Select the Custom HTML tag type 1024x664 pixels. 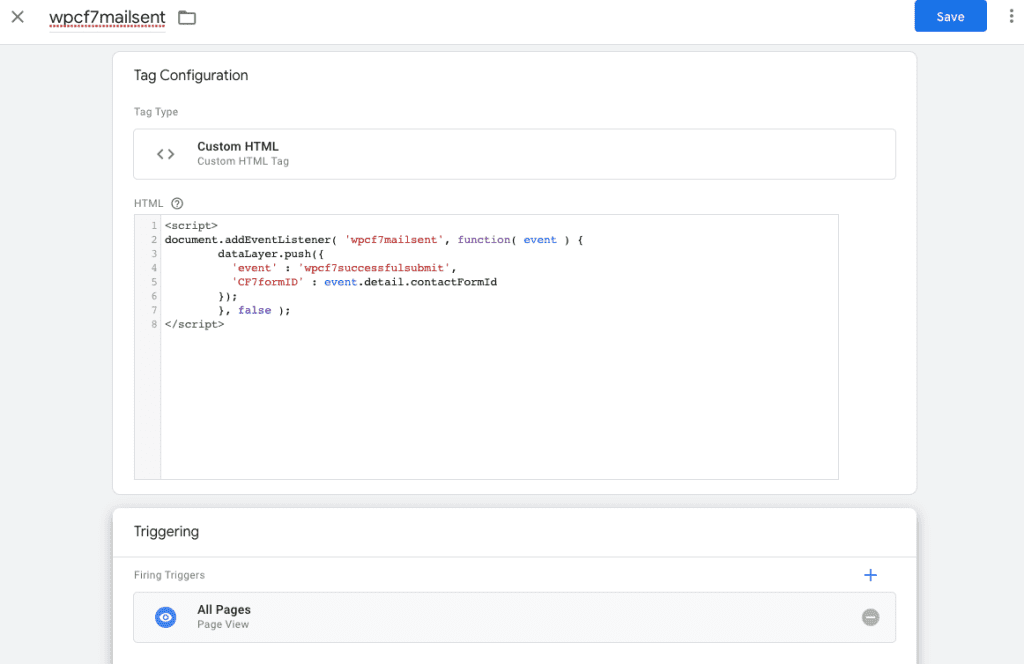[x=515, y=154]
